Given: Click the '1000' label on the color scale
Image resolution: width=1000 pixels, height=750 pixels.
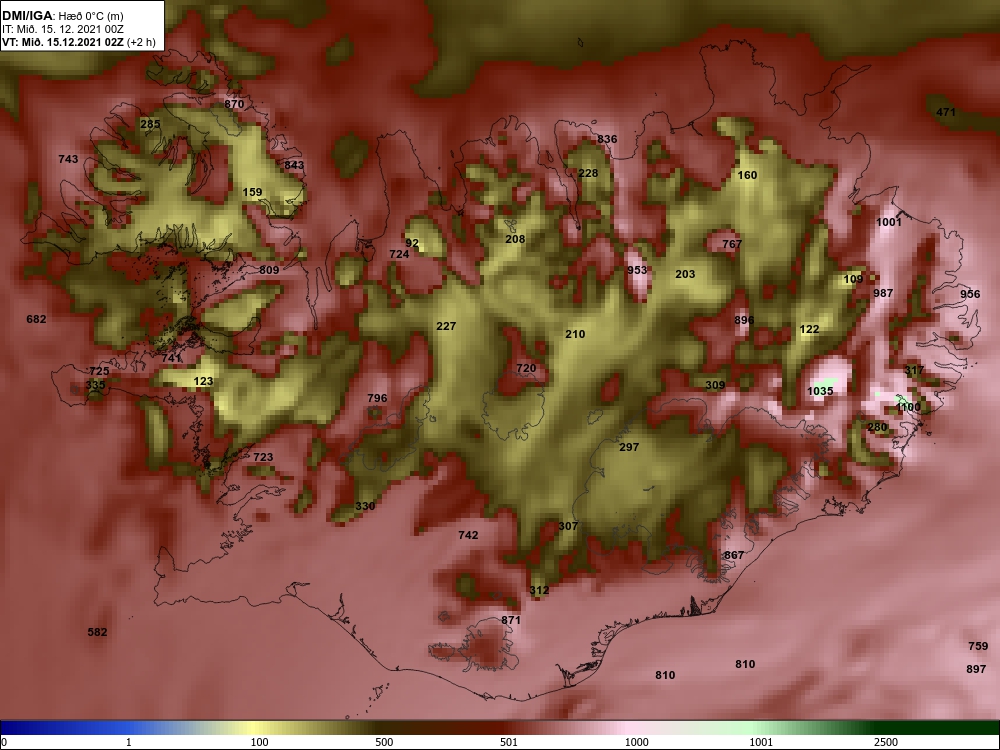Looking at the screenshot, I should click(x=636, y=742).
